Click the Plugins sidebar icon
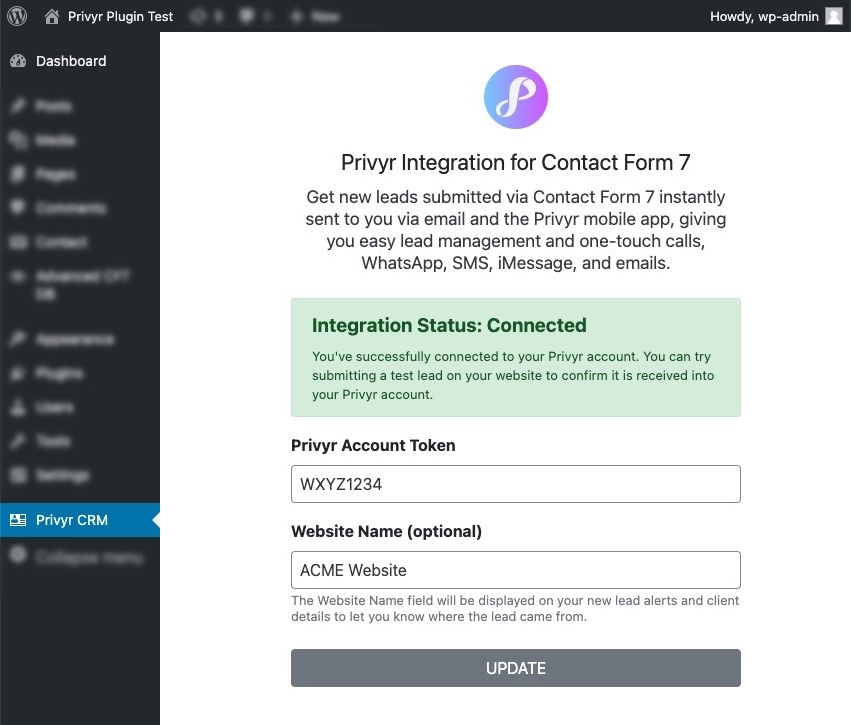 pyautogui.click(x=18, y=373)
